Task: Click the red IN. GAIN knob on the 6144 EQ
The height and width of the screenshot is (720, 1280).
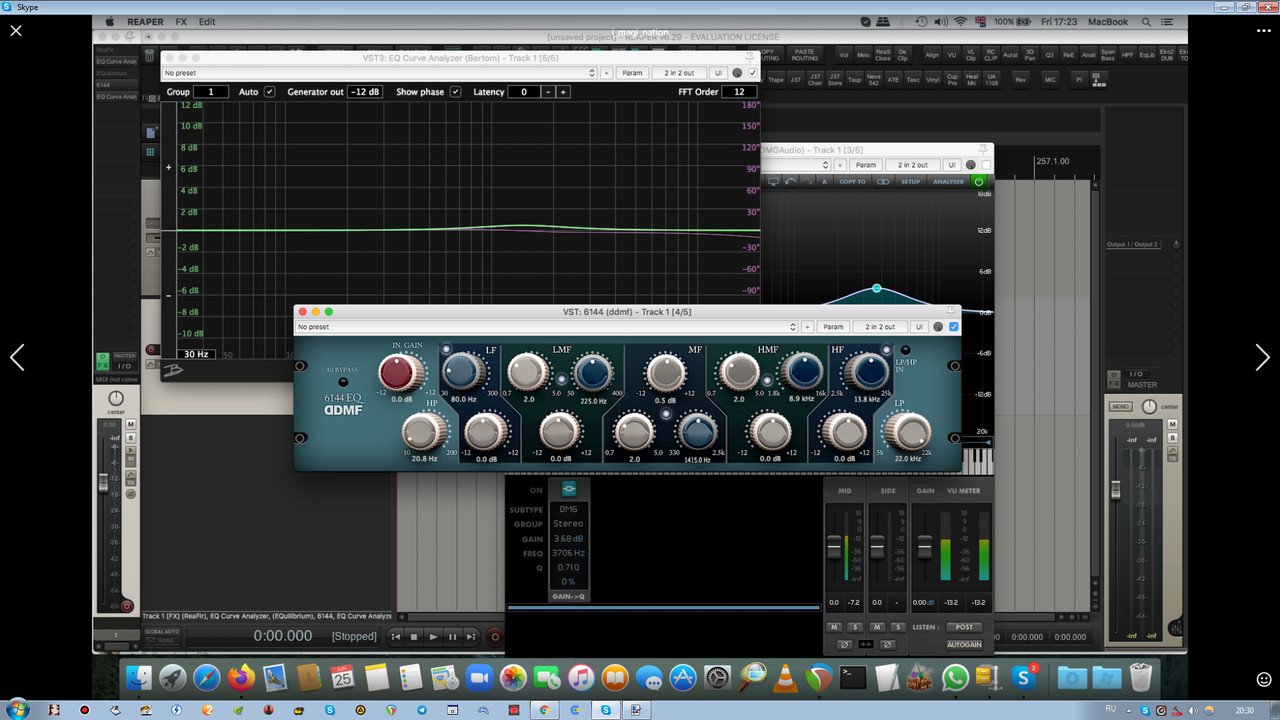Action: (400, 374)
